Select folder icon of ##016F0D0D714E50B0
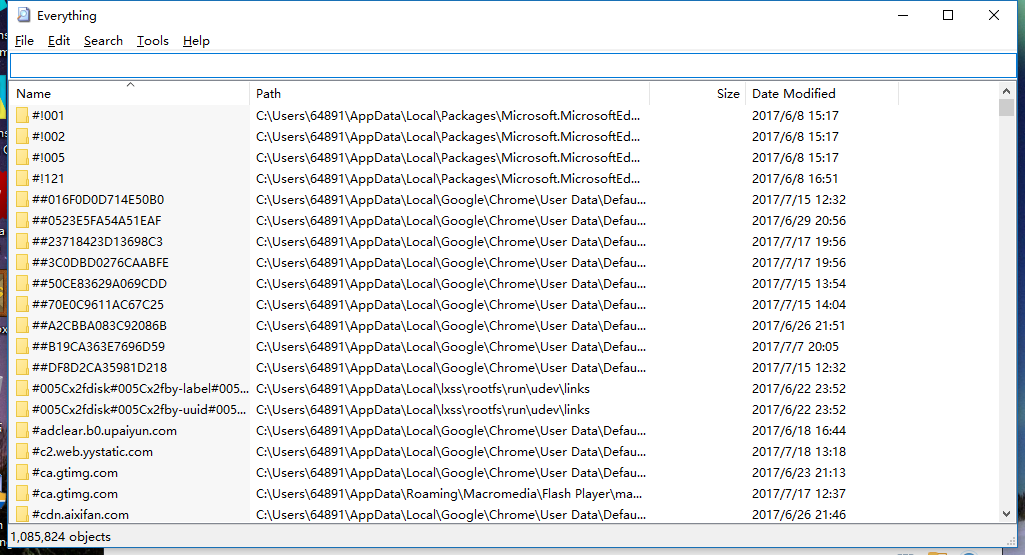1025x555 pixels. click(x=22, y=200)
